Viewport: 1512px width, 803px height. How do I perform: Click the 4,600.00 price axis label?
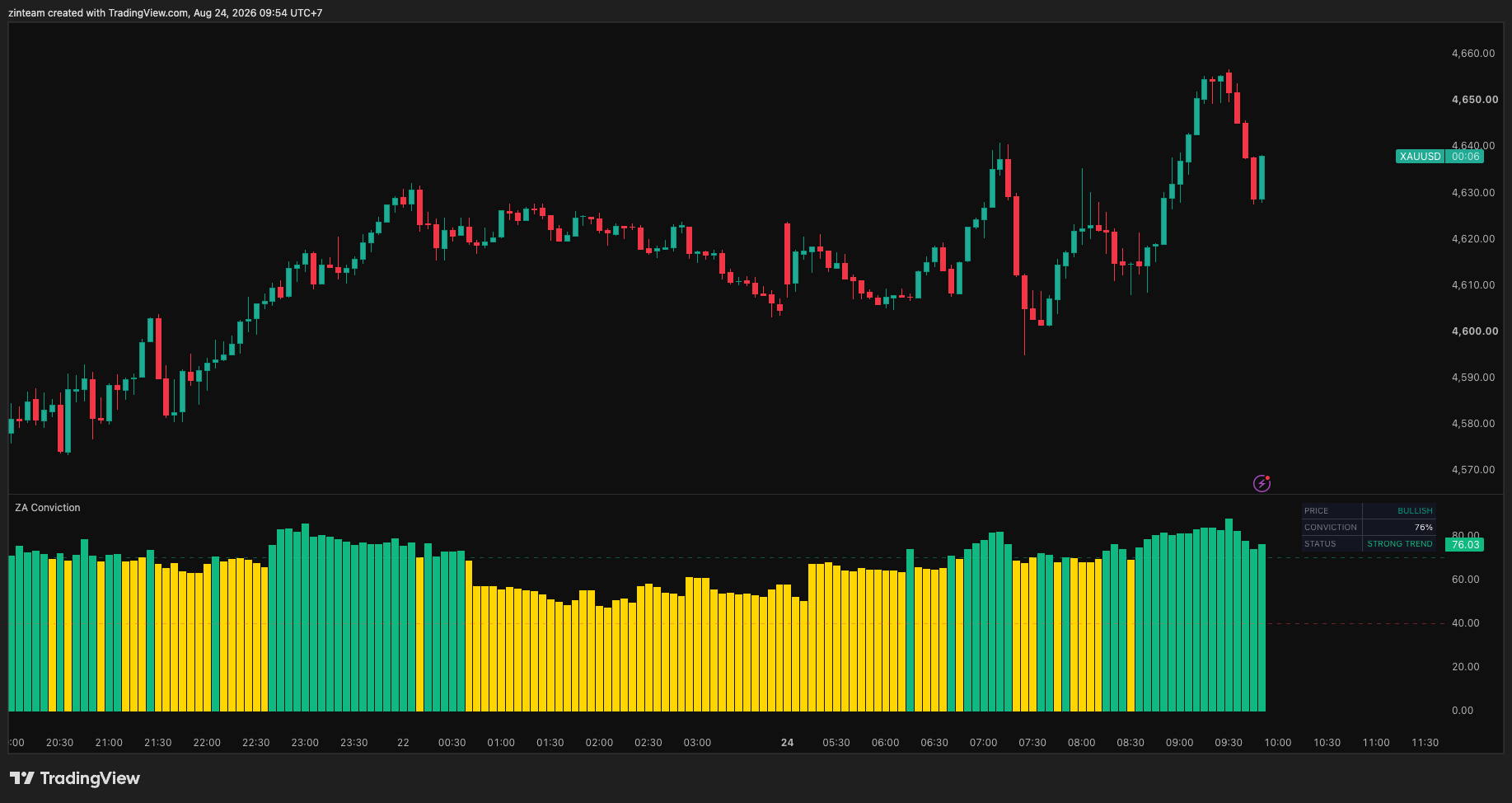click(x=1475, y=331)
